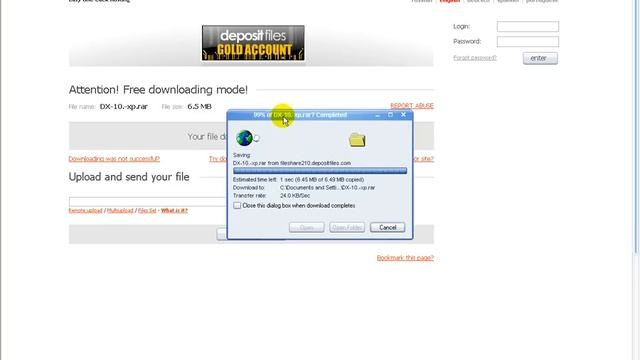Click the Depositfiles Gold Account banner

coord(253,43)
